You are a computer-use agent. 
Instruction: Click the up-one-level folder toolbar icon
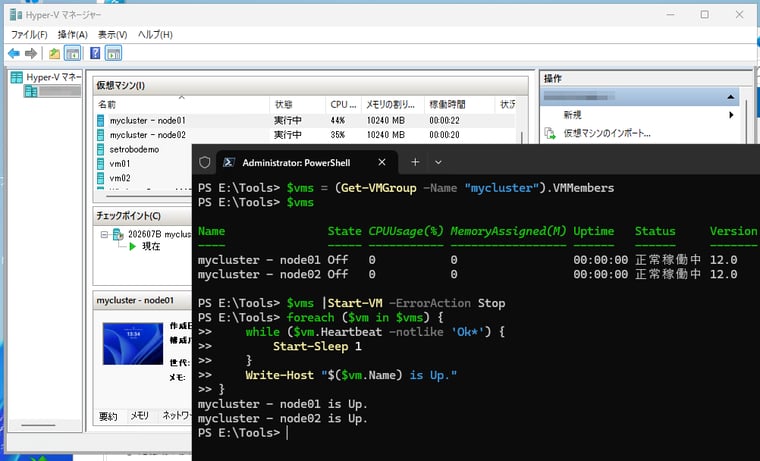[x=54, y=53]
